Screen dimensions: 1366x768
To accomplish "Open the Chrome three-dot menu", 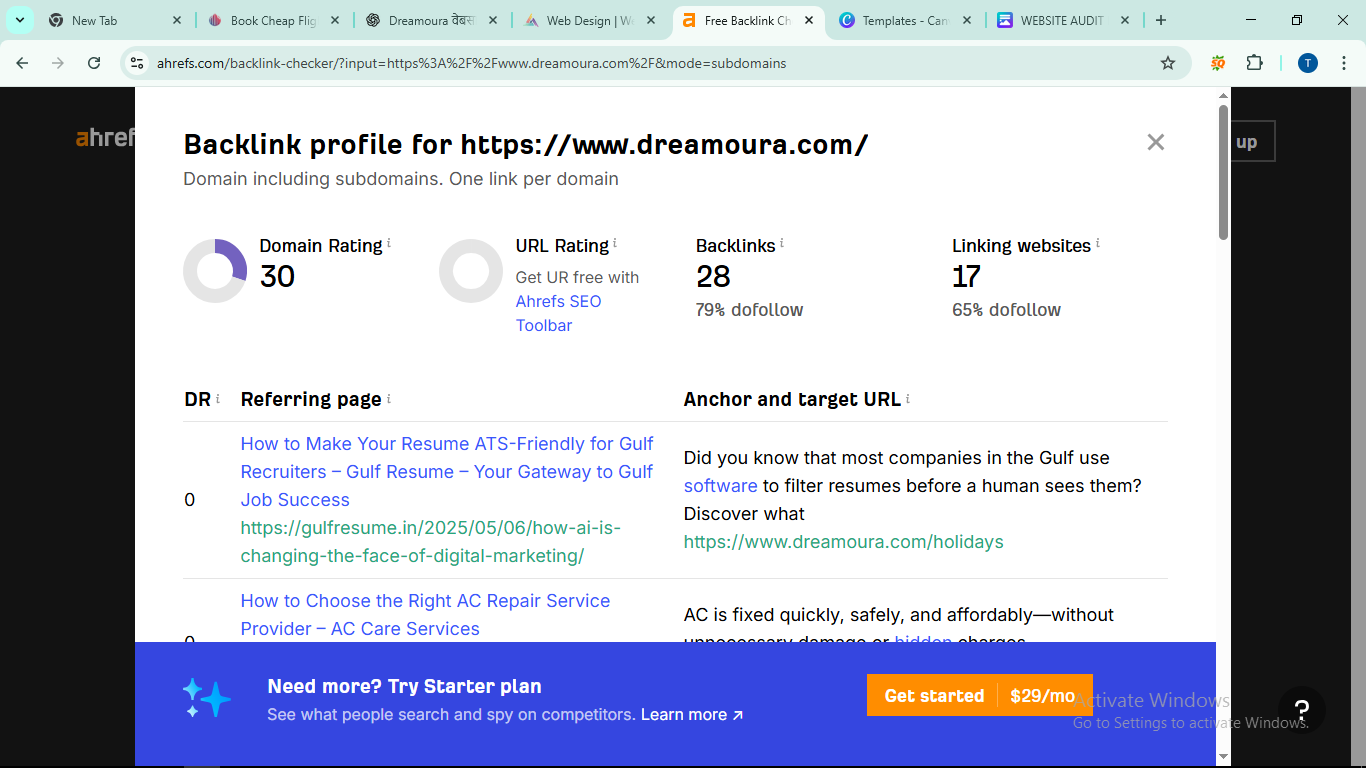I will pos(1344,63).
